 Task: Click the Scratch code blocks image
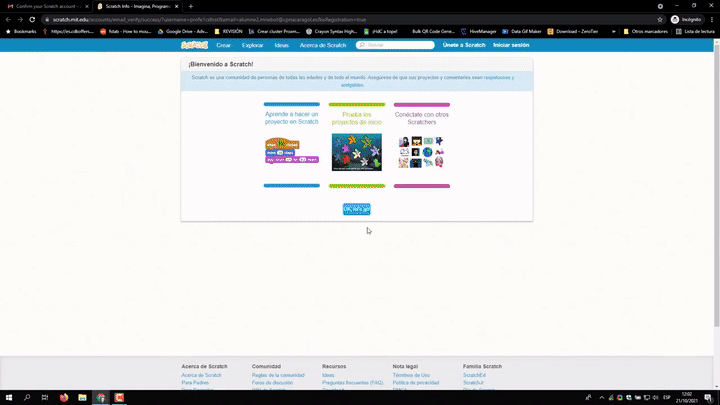[291, 151]
